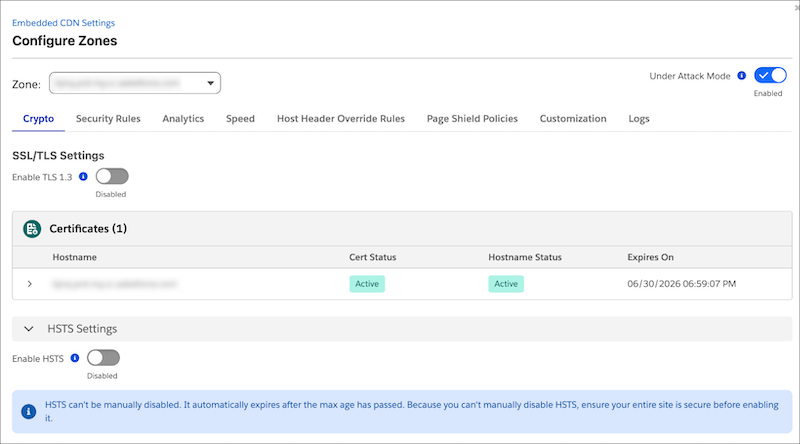Screen dimensions: 800x444
Task: Click the Cert Status column header
Action: [x=372, y=257]
